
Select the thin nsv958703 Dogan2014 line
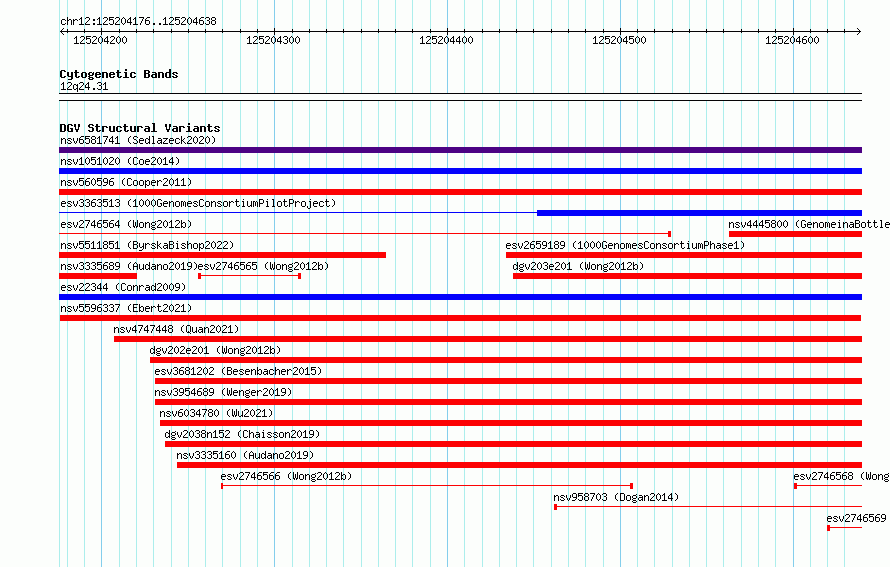pyautogui.click(x=708, y=507)
